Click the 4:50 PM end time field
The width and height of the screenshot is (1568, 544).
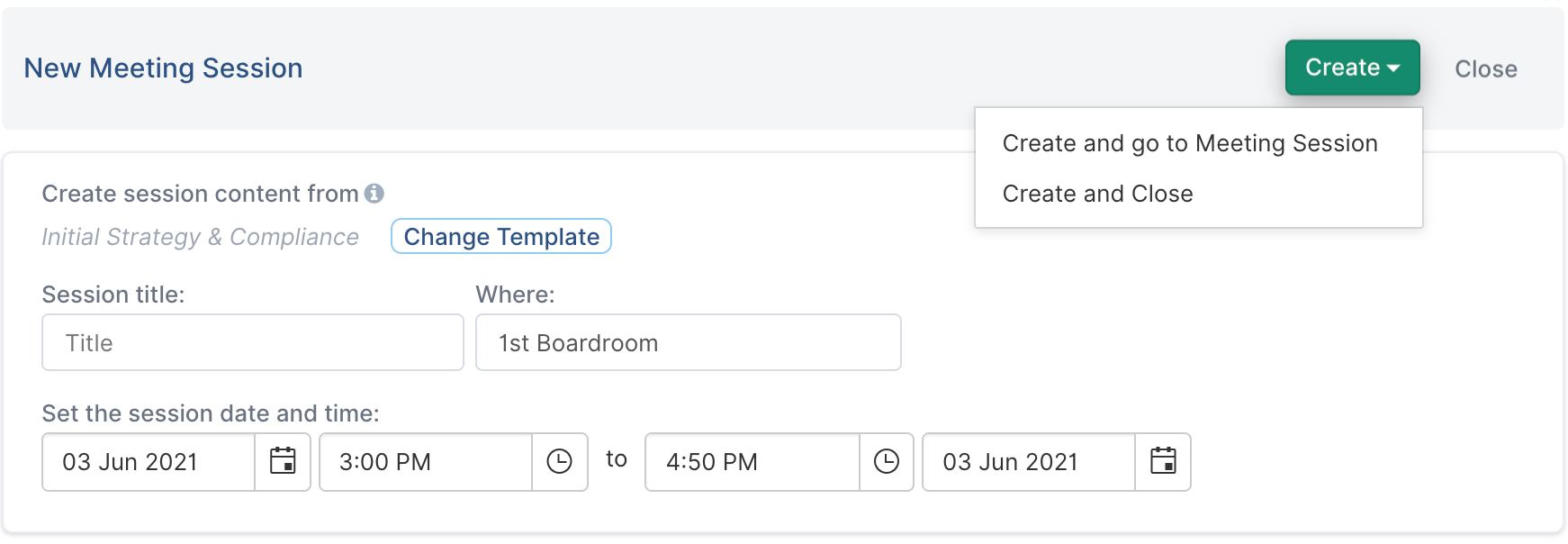(752, 462)
